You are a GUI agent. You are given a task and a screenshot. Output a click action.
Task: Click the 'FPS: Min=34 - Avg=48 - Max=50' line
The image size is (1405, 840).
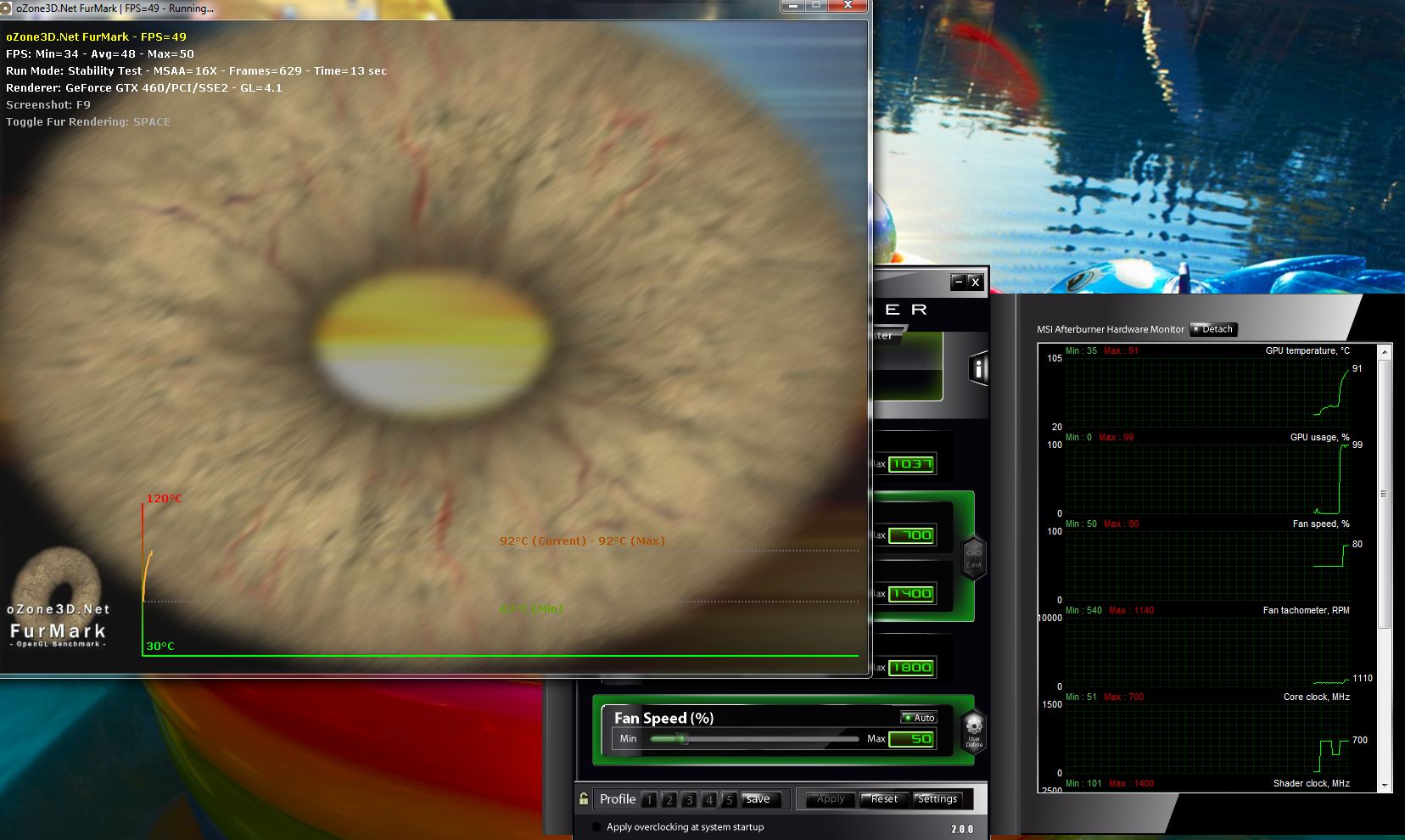pos(100,53)
